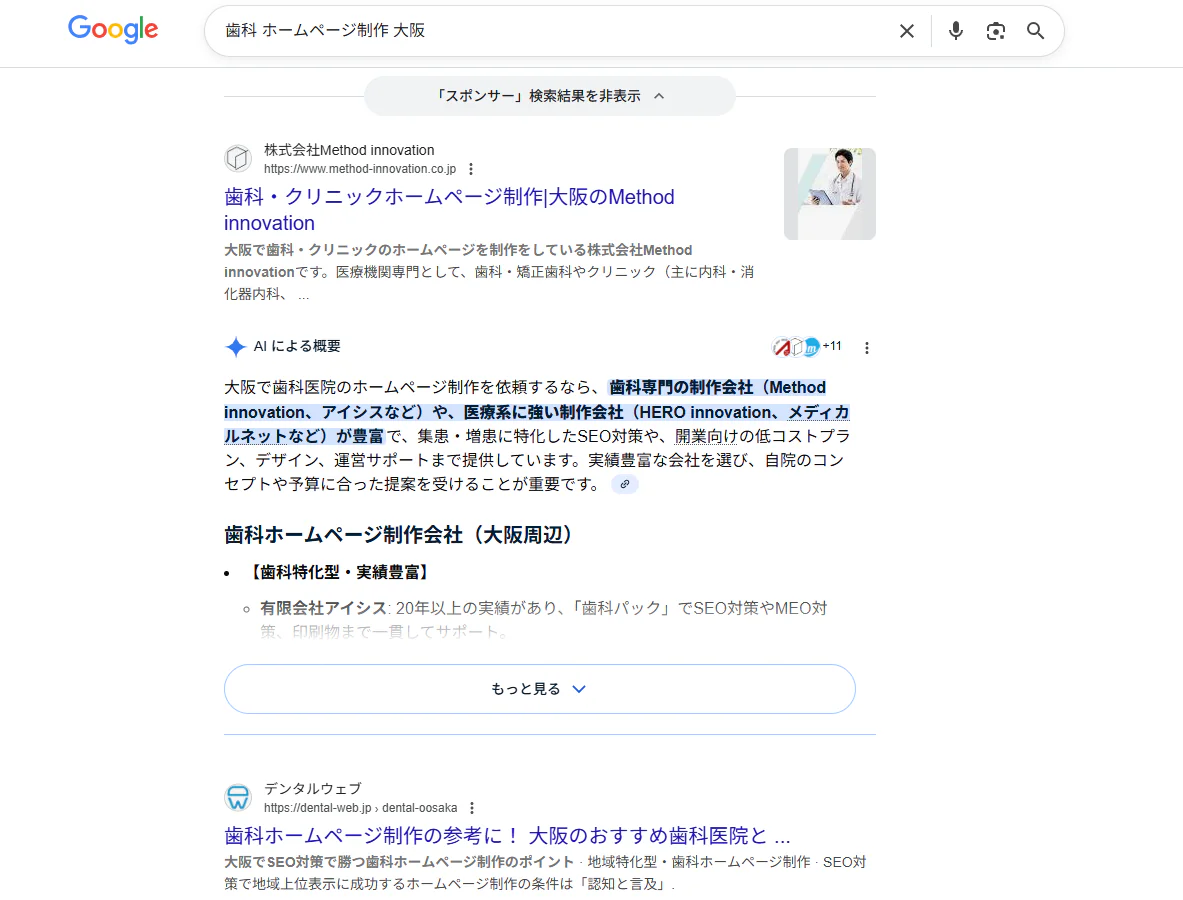Click the magnifying glass search button
Image resolution: width=1183 pixels, height=900 pixels.
pyautogui.click(x=1036, y=31)
